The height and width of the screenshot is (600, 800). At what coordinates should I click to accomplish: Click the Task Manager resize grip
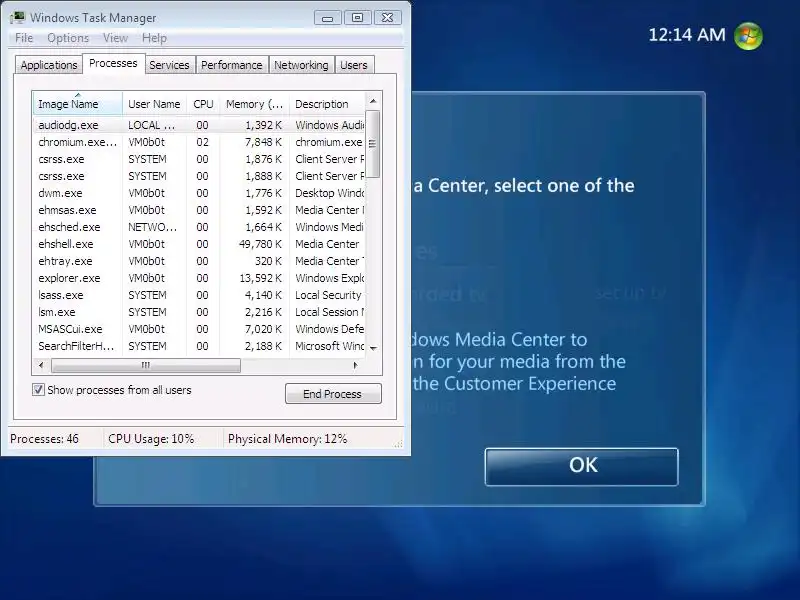click(x=398, y=444)
